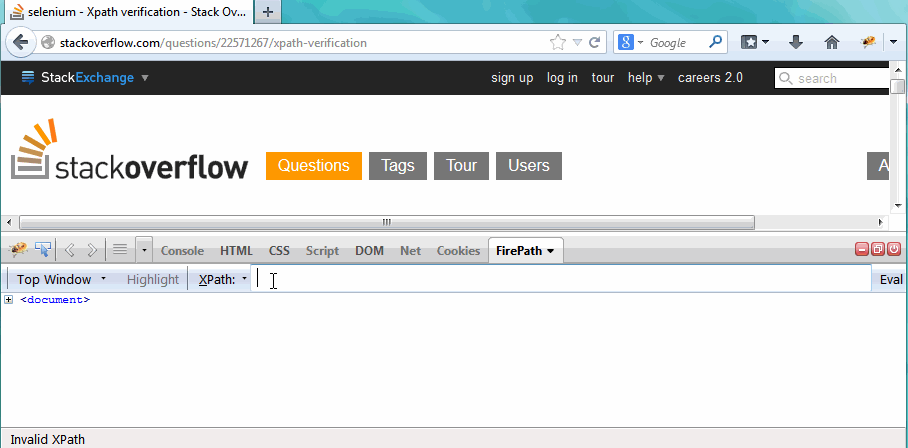908x448 pixels.
Task: Click the browser back arrow button
Action: coord(20,42)
